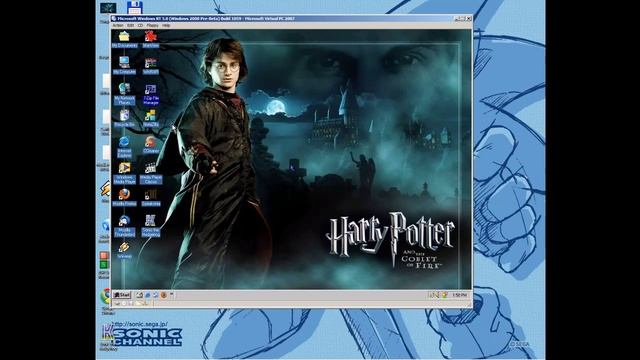Launch Windows Media Player desktop shortcut
The image size is (640, 360).
[x=124, y=173]
